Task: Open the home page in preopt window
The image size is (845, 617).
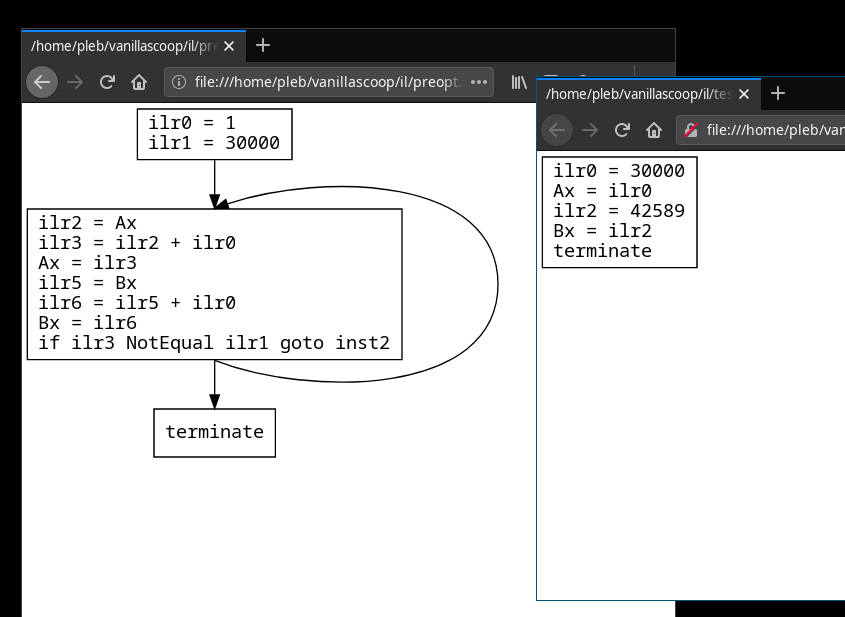Action: [139, 82]
